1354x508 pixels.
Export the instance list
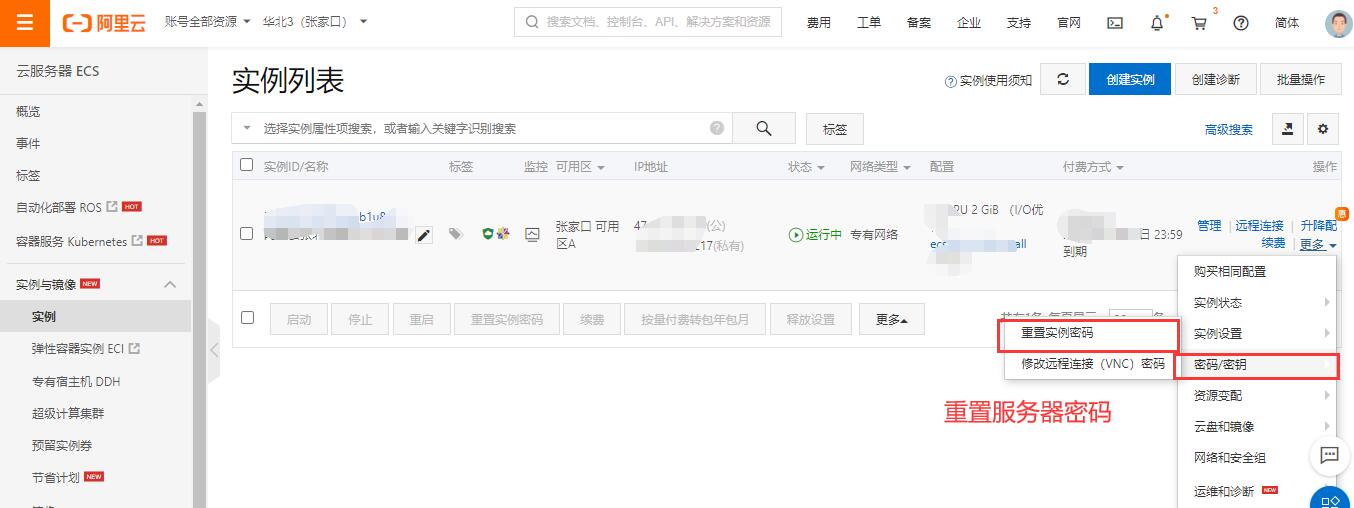1288,129
